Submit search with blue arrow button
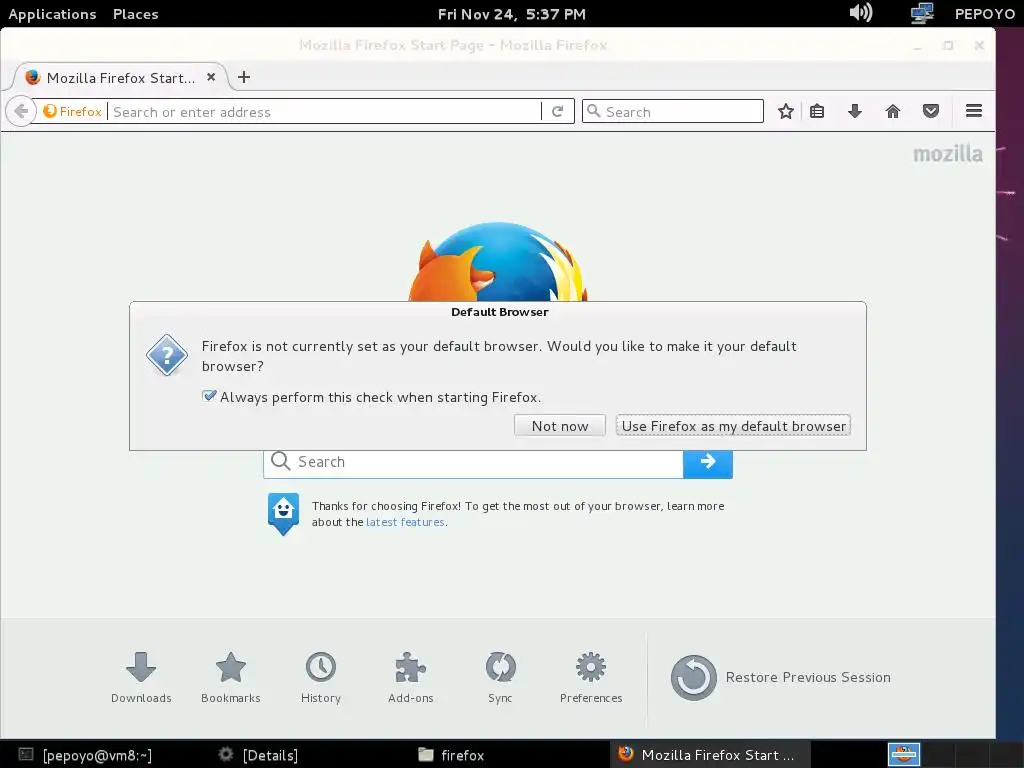The height and width of the screenshot is (768, 1024). pos(708,462)
